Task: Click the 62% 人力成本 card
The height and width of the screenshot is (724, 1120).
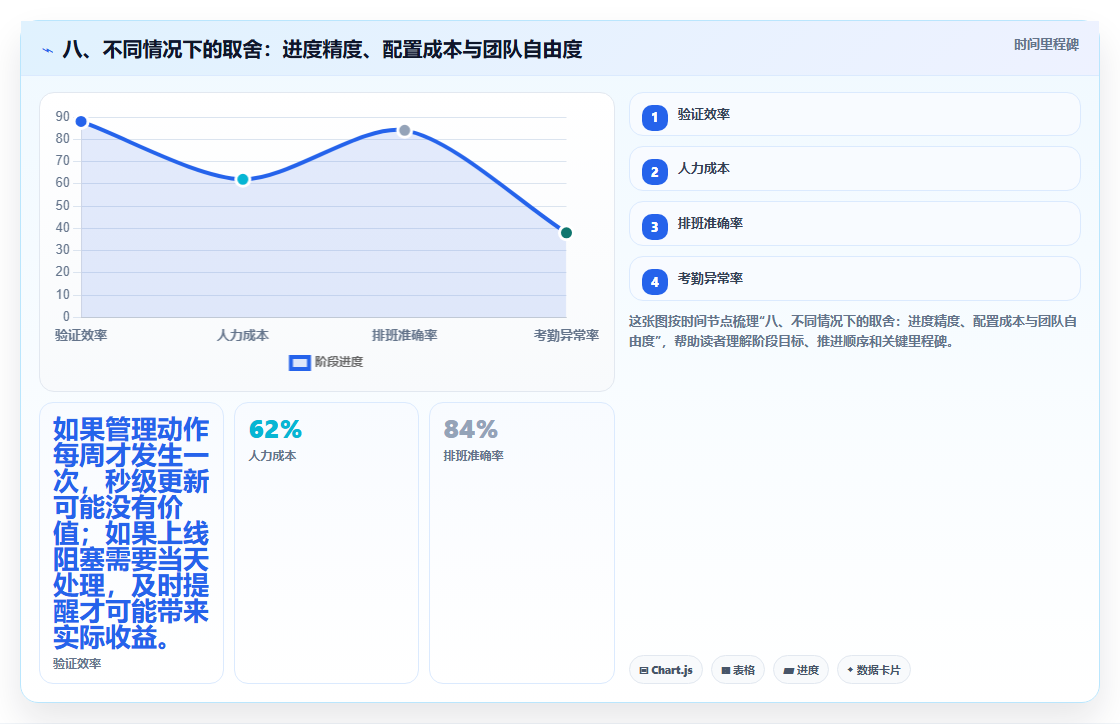Action: click(326, 543)
